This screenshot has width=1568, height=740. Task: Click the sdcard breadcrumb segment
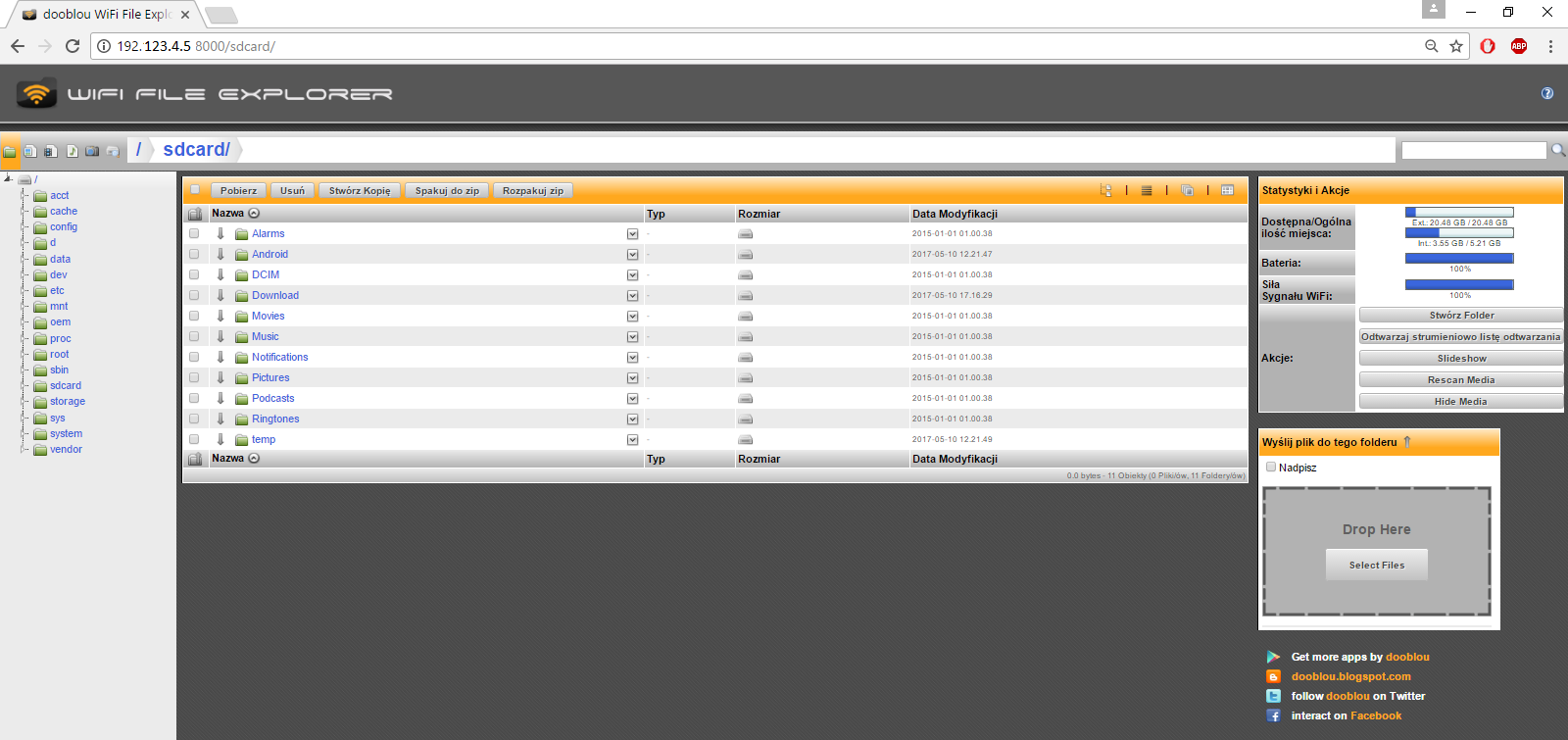pyautogui.click(x=196, y=149)
